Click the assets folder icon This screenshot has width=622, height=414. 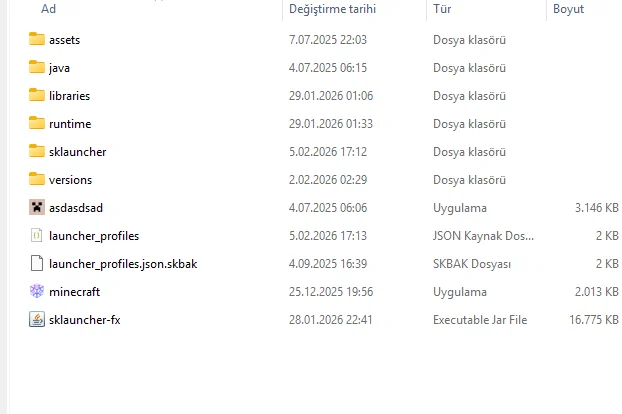pyautogui.click(x=37, y=39)
